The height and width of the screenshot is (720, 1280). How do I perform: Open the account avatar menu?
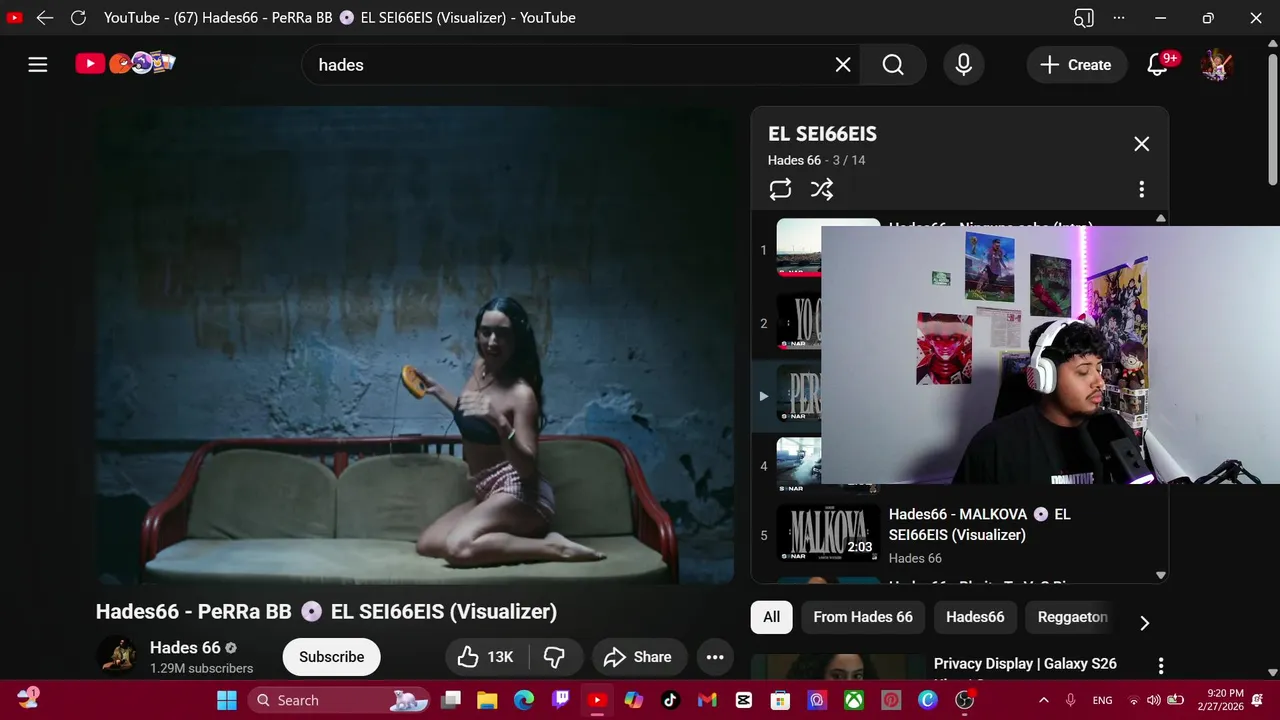coord(1217,65)
